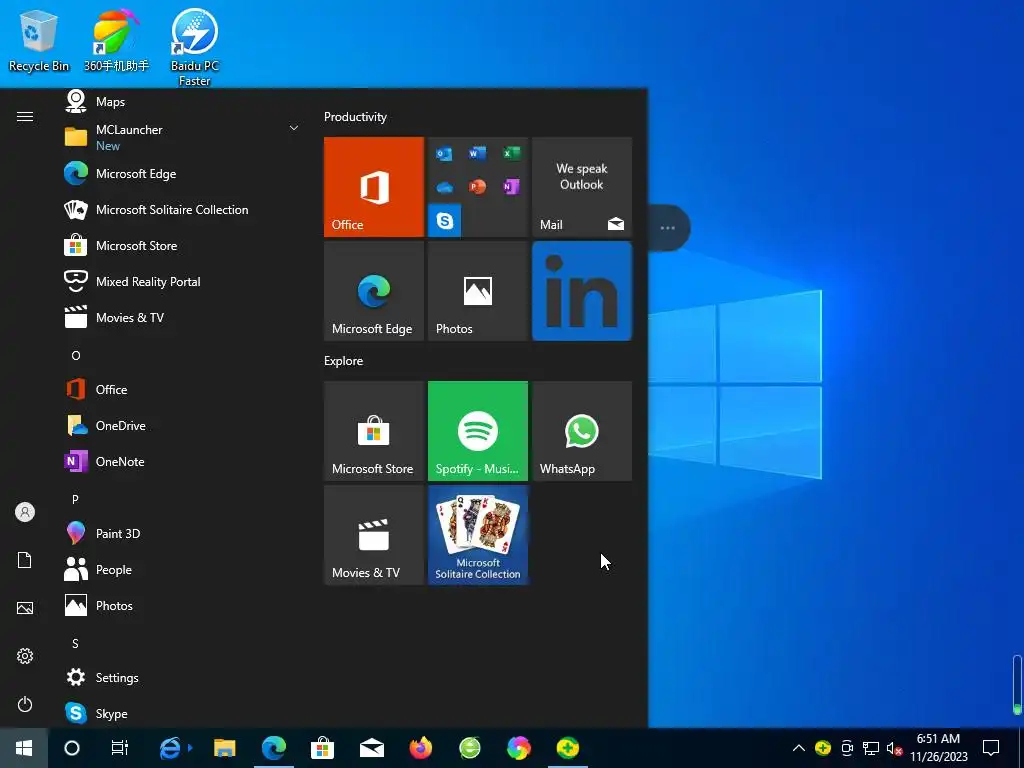Click the letter S section header
Screen dimensions: 1024x768
pyautogui.click(x=75, y=643)
